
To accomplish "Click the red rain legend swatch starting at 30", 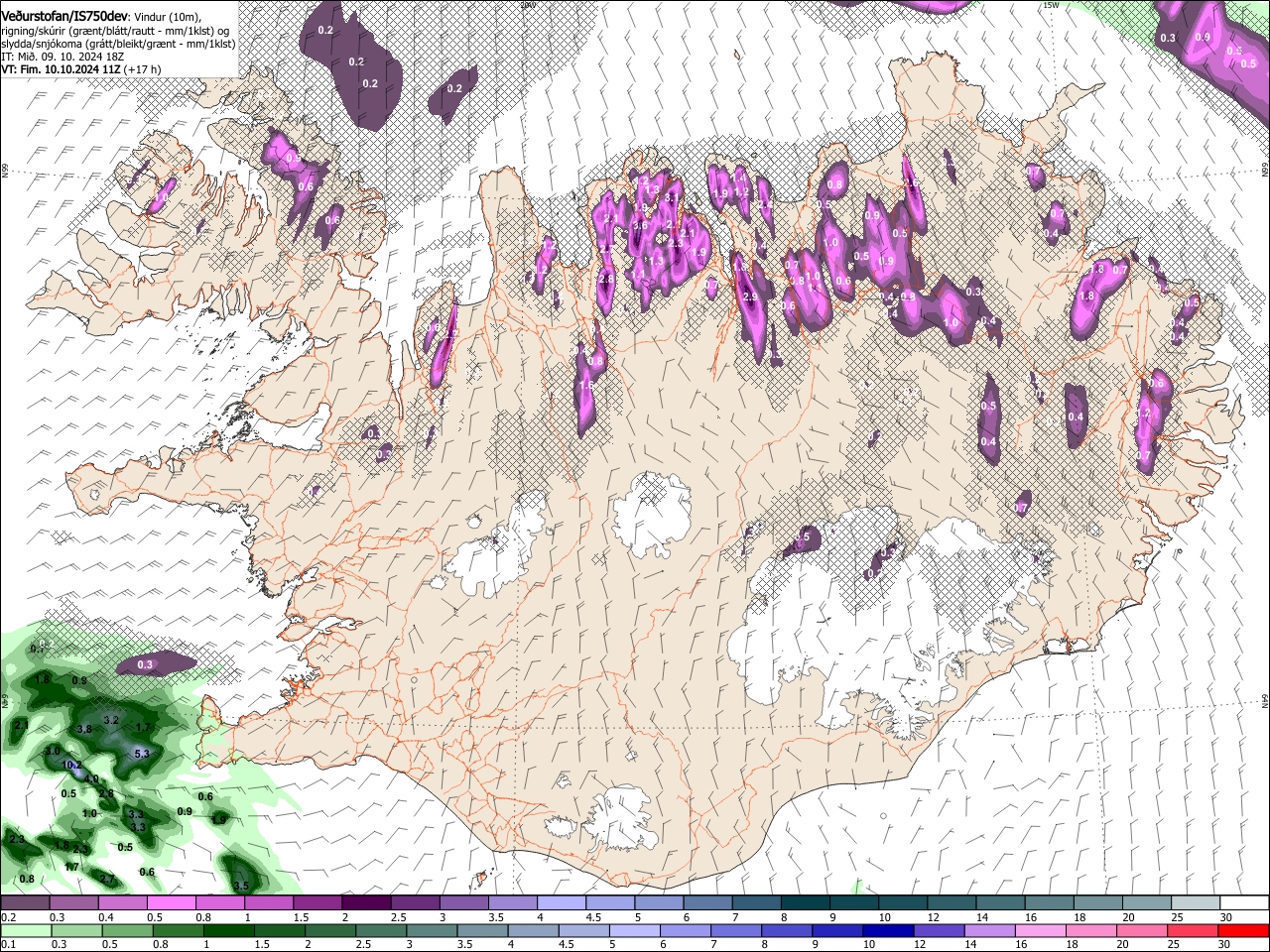I will (x=1243, y=930).
